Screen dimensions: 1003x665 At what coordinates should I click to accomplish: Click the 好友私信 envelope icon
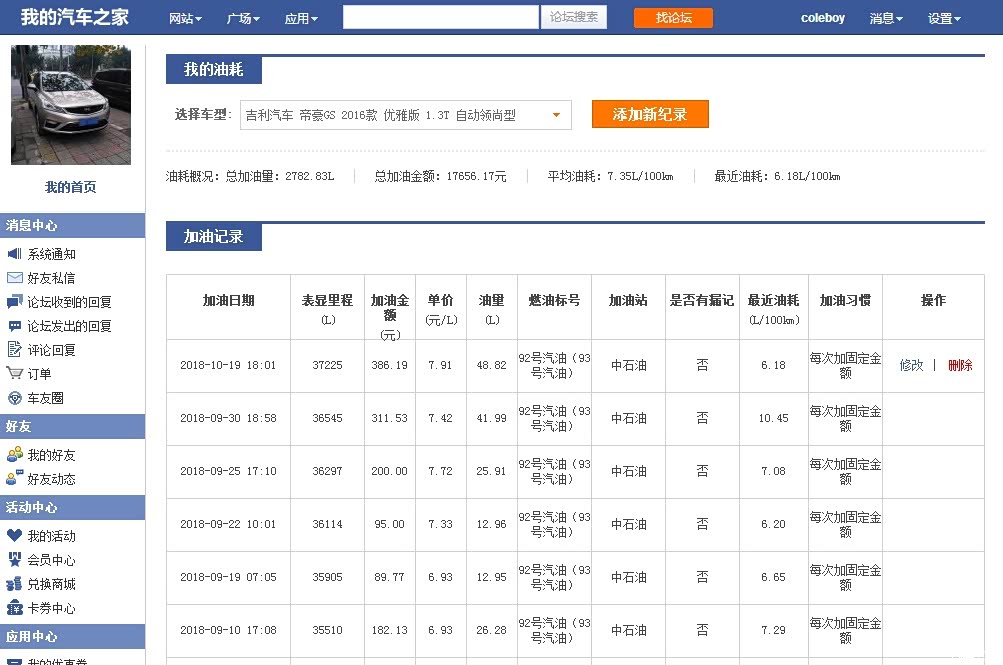point(14,278)
